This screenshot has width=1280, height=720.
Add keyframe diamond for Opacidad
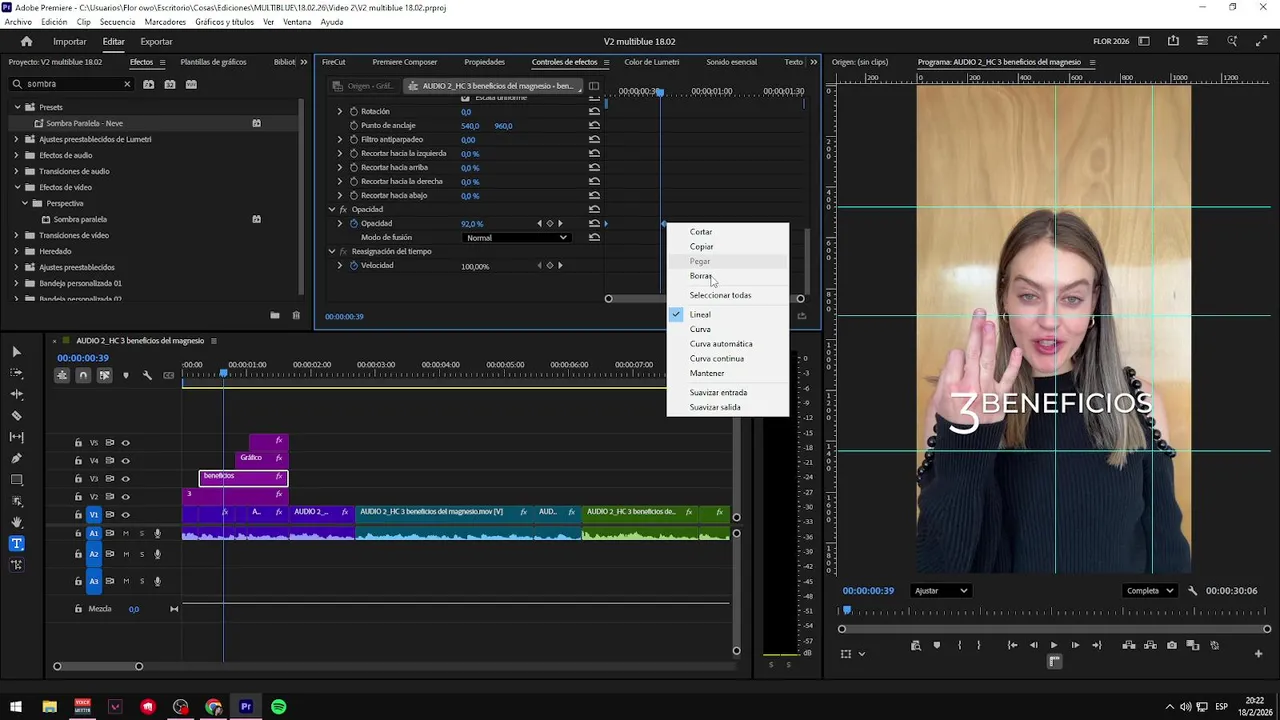point(549,223)
